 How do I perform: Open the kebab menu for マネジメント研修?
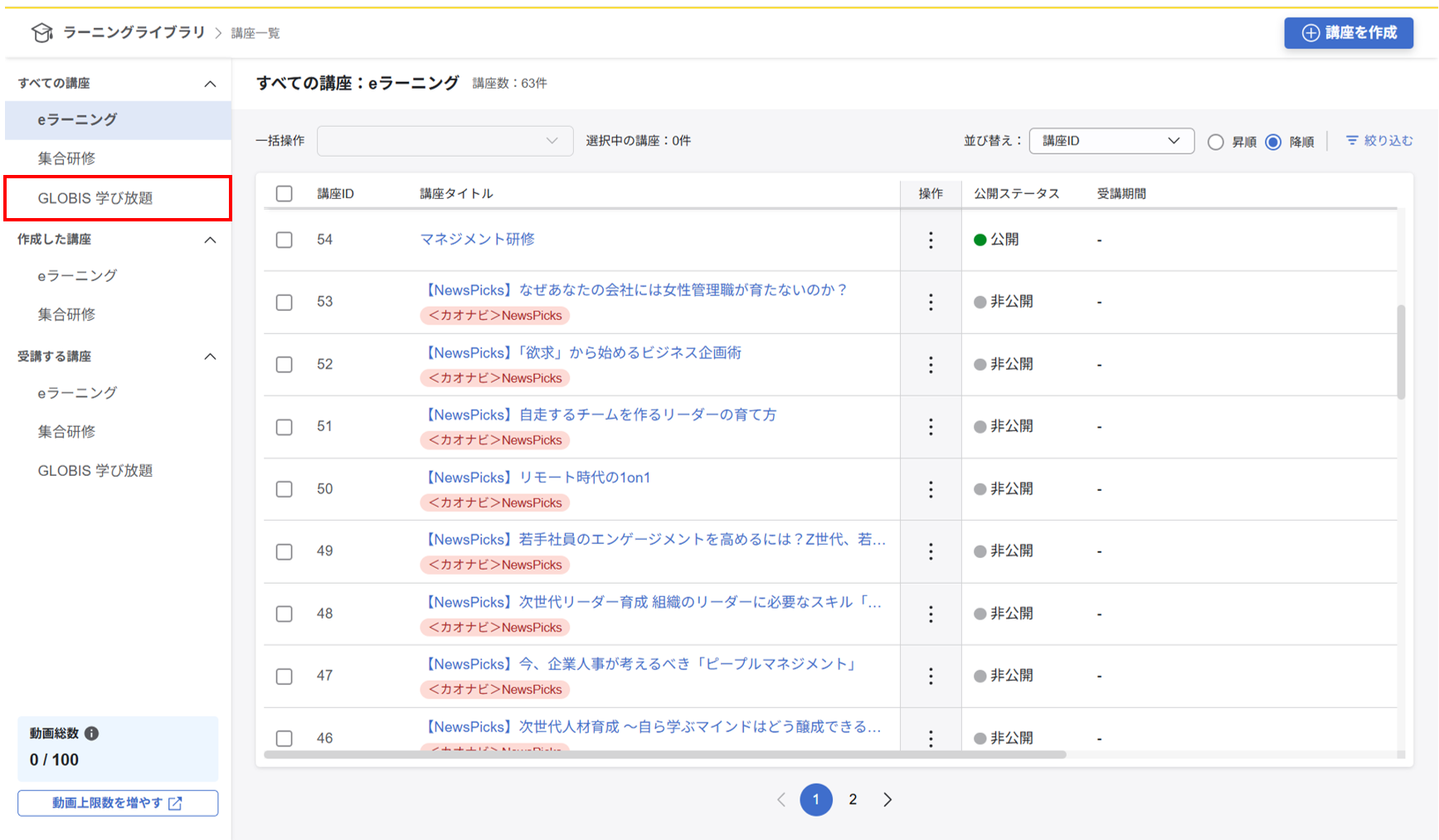(931, 240)
